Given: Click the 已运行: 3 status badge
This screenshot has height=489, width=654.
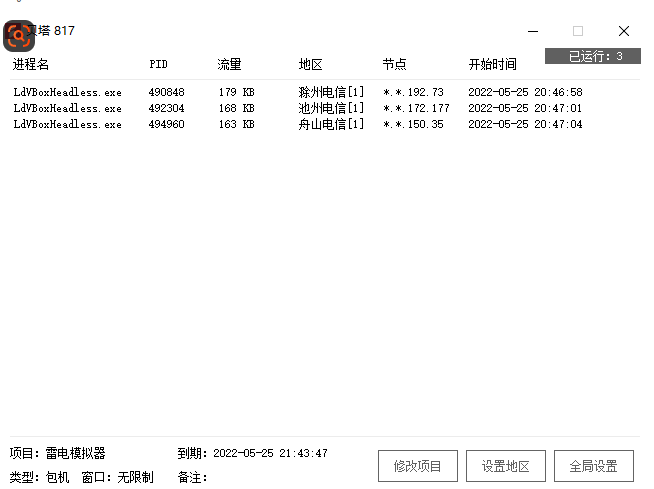Looking at the screenshot, I should (593, 56).
